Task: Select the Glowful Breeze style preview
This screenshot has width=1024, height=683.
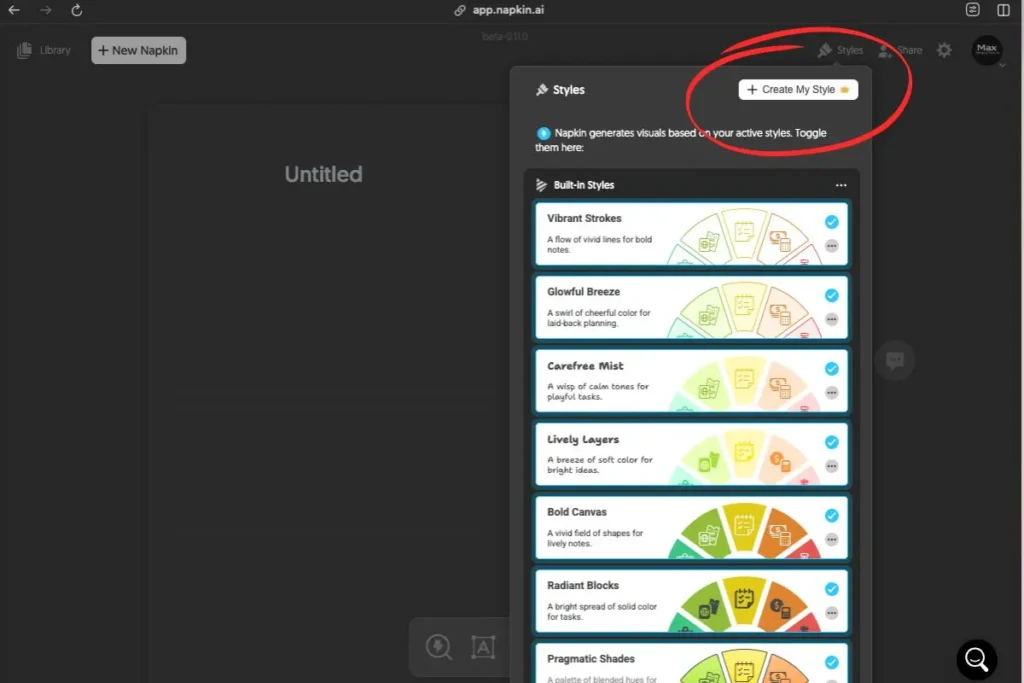Action: 743,310
